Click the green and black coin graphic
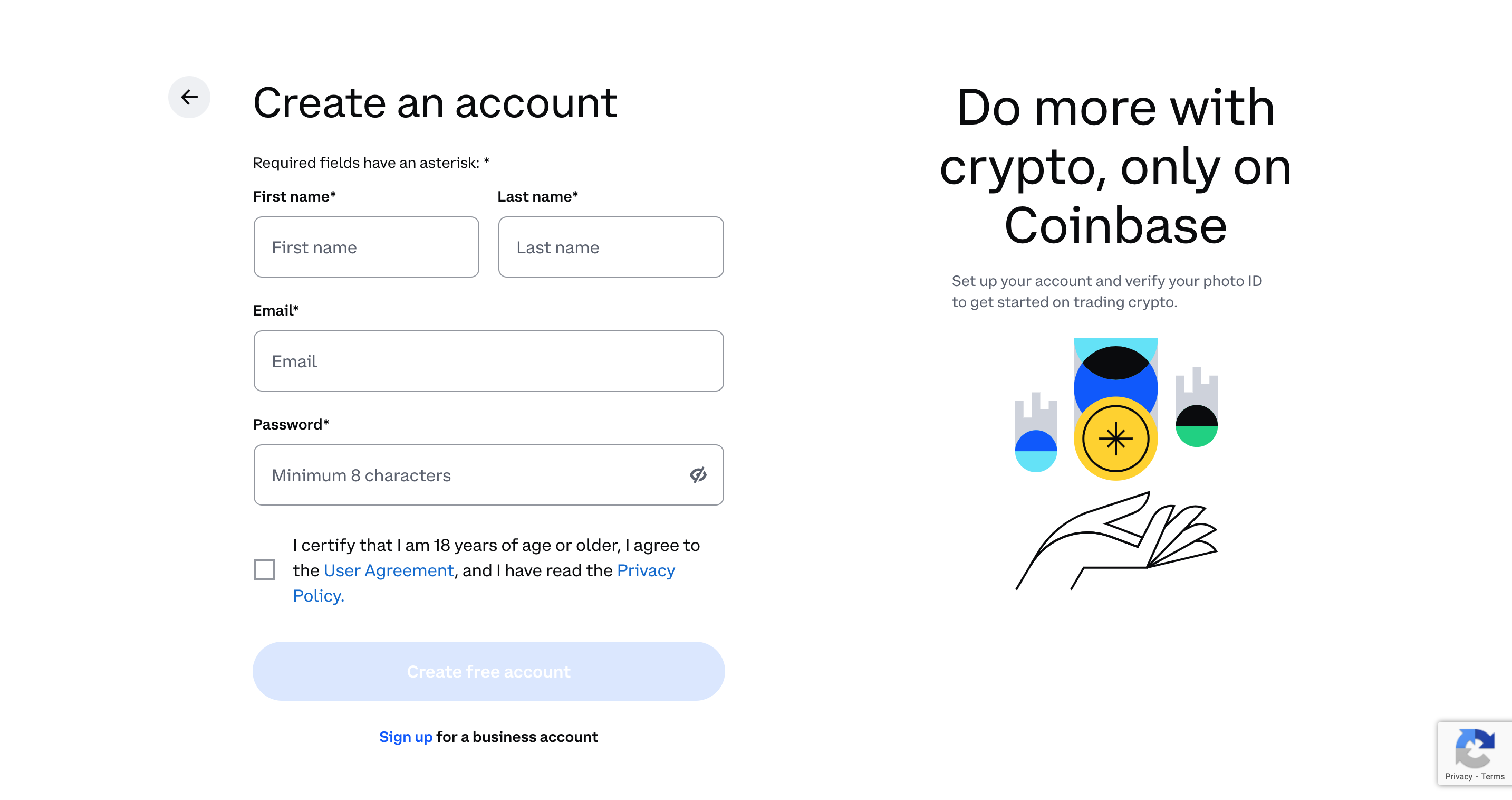1512x800 pixels. point(1196,426)
